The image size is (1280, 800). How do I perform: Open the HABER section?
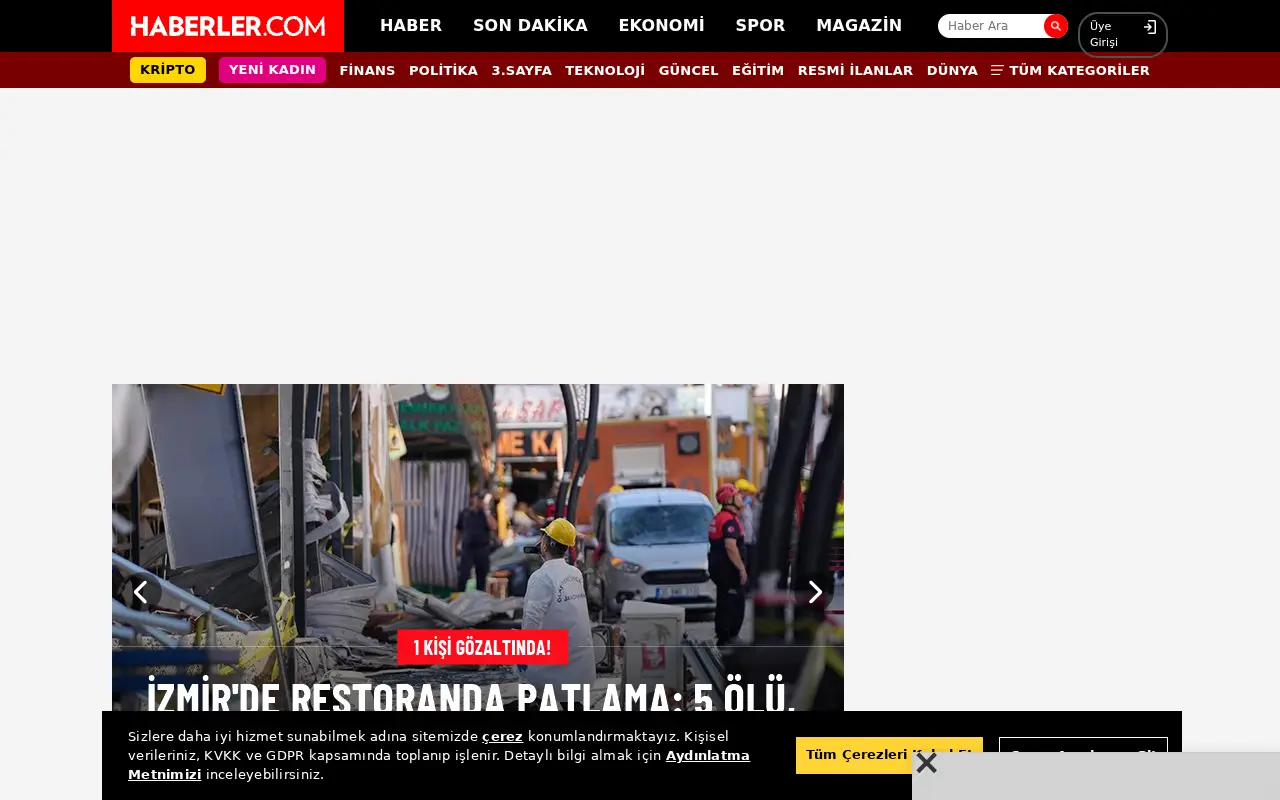411,26
